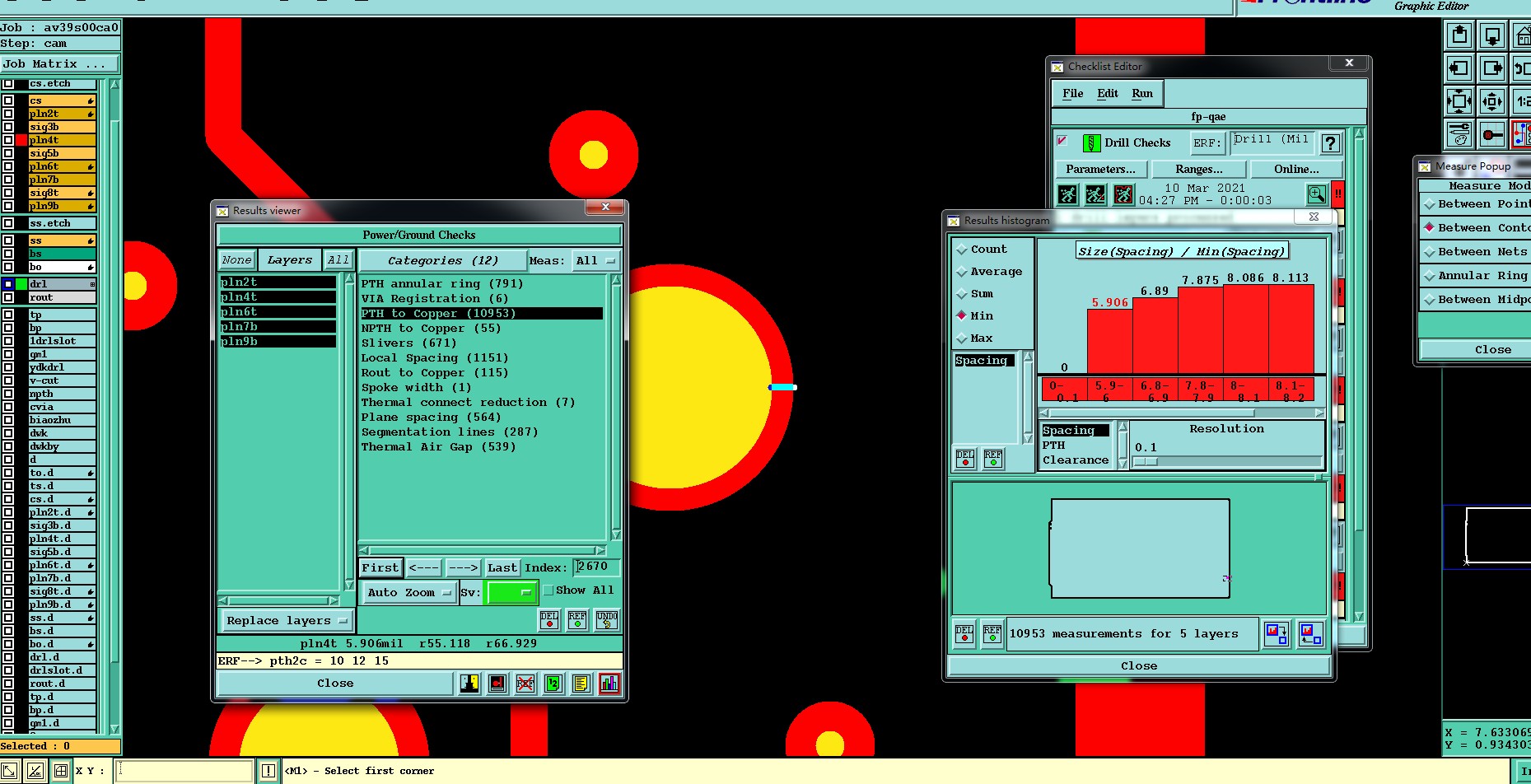The width and height of the screenshot is (1531, 784).
Task: Click the REF icon beside the measurements count
Action: click(992, 634)
